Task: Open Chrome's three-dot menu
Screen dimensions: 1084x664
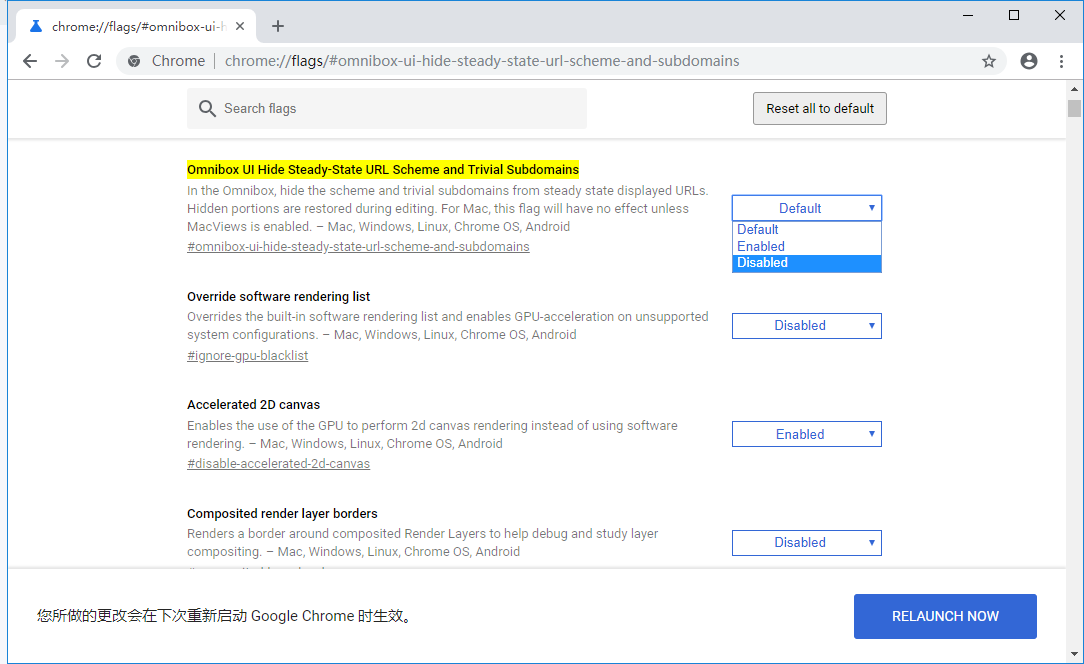Action: tap(1061, 61)
